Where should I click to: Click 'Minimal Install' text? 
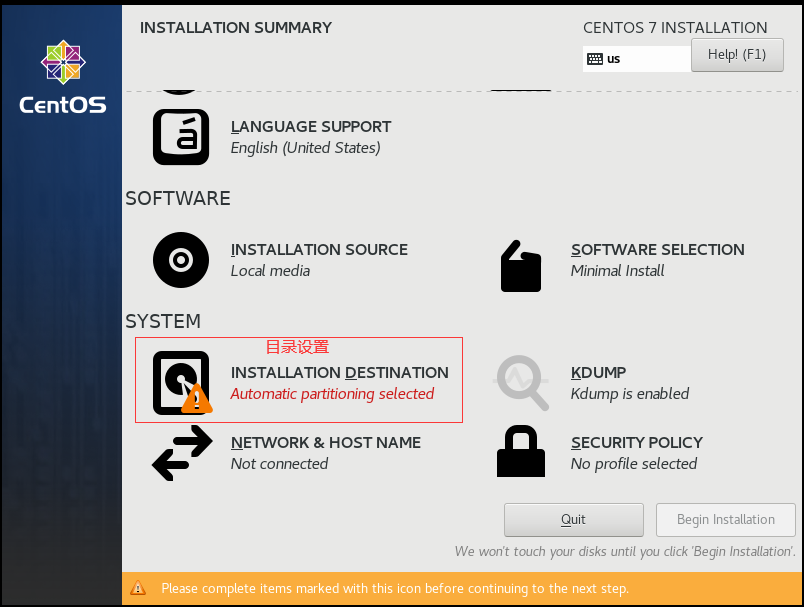coord(617,271)
